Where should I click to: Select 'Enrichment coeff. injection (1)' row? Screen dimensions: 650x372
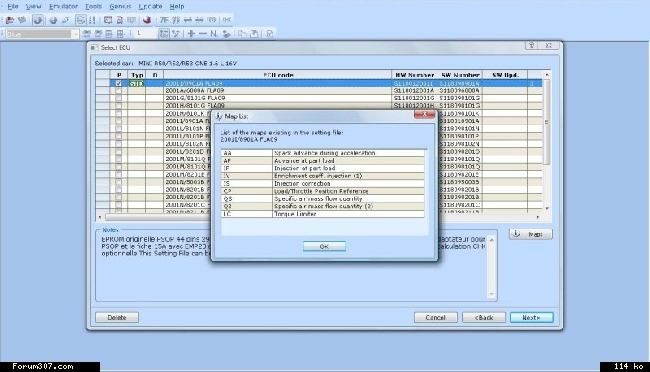click(323, 176)
